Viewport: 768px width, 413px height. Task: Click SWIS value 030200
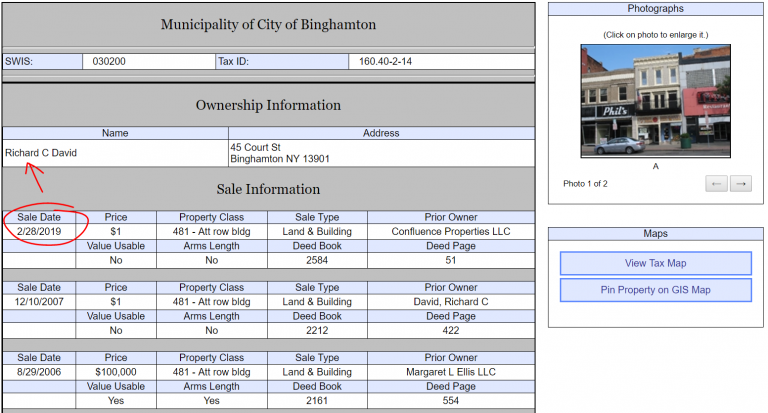[x=109, y=61]
